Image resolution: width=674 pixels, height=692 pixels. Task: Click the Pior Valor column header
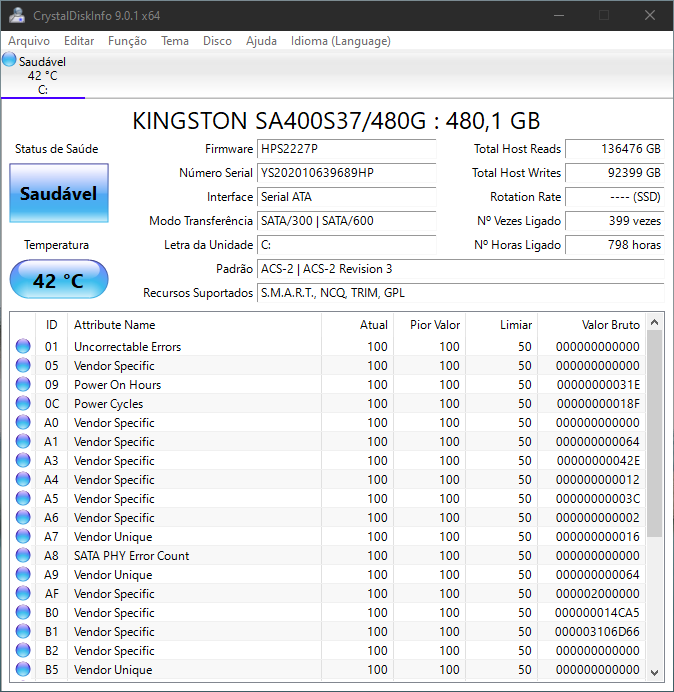(x=429, y=325)
